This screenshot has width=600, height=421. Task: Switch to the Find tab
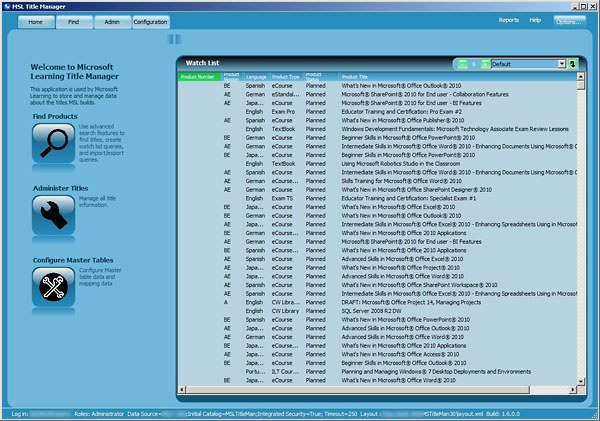74,22
